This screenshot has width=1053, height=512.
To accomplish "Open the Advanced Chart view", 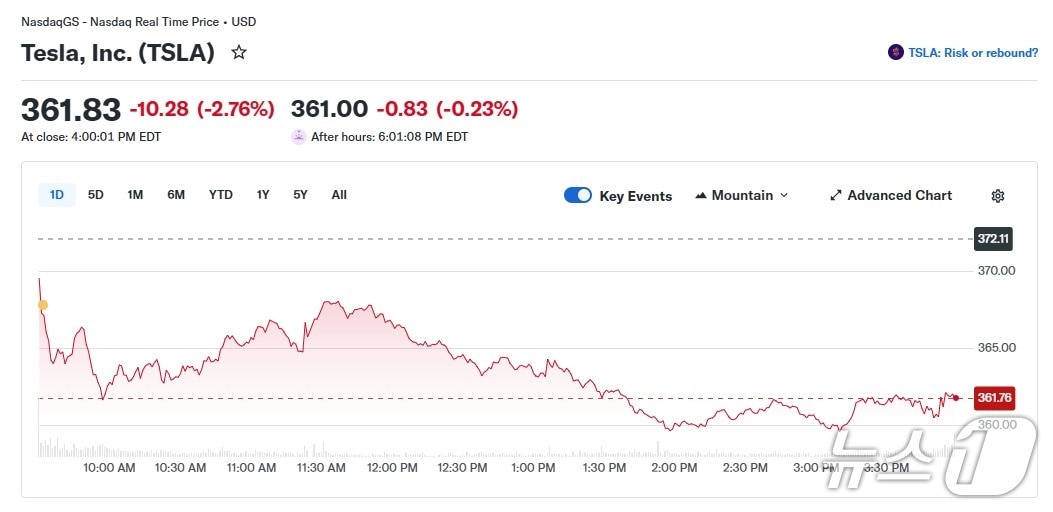I will (899, 196).
